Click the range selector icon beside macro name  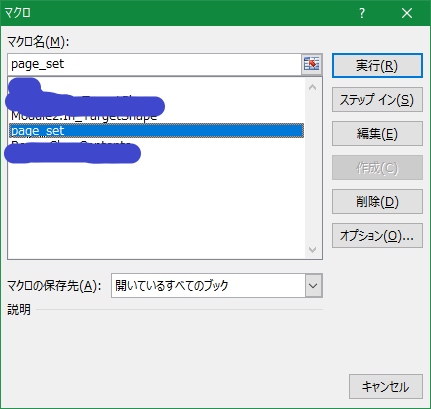pos(312,64)
